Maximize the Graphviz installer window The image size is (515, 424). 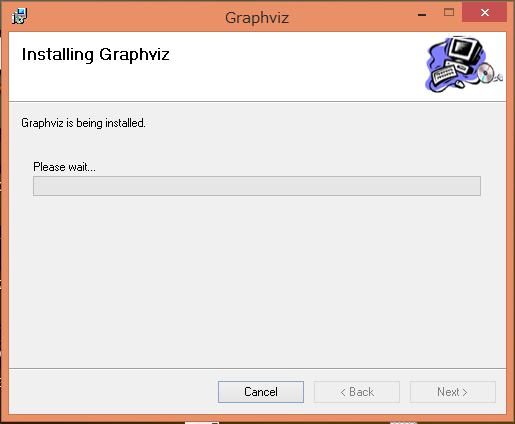click(x=449, y=13)
